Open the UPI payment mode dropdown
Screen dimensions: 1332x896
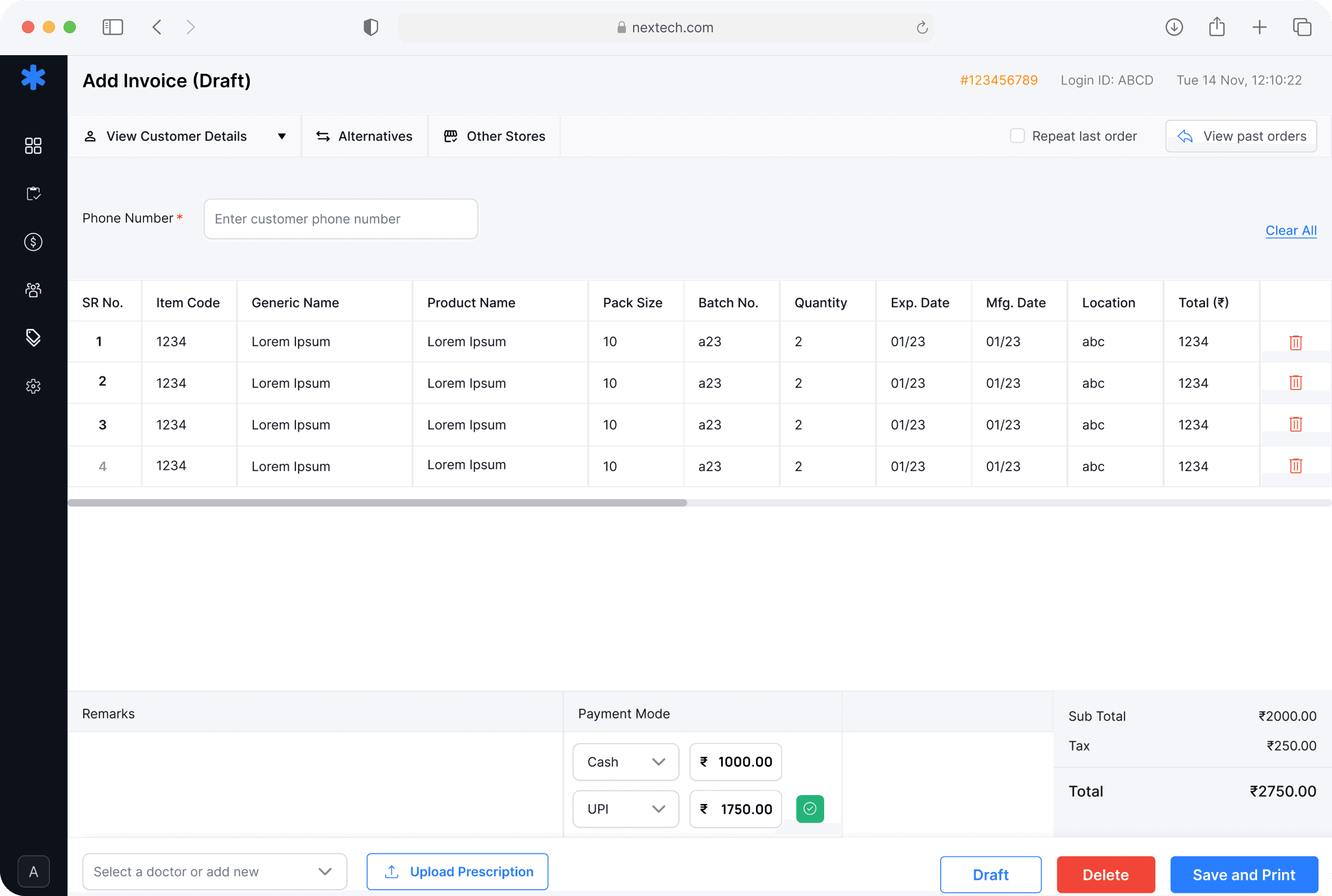click(626, 809)
